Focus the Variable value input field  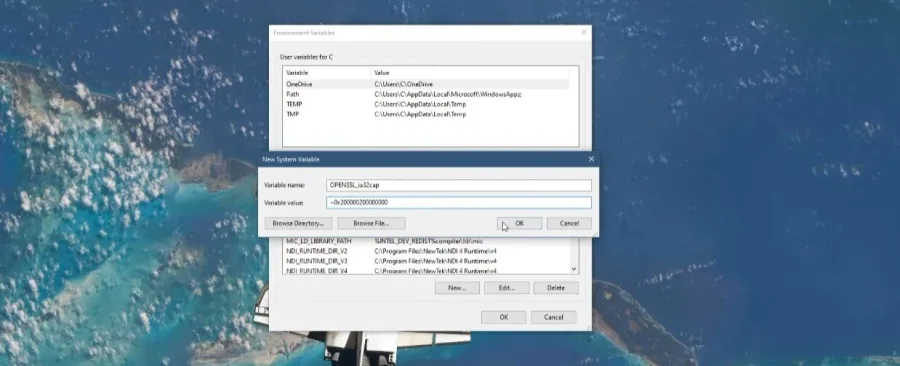click(459, 203)
